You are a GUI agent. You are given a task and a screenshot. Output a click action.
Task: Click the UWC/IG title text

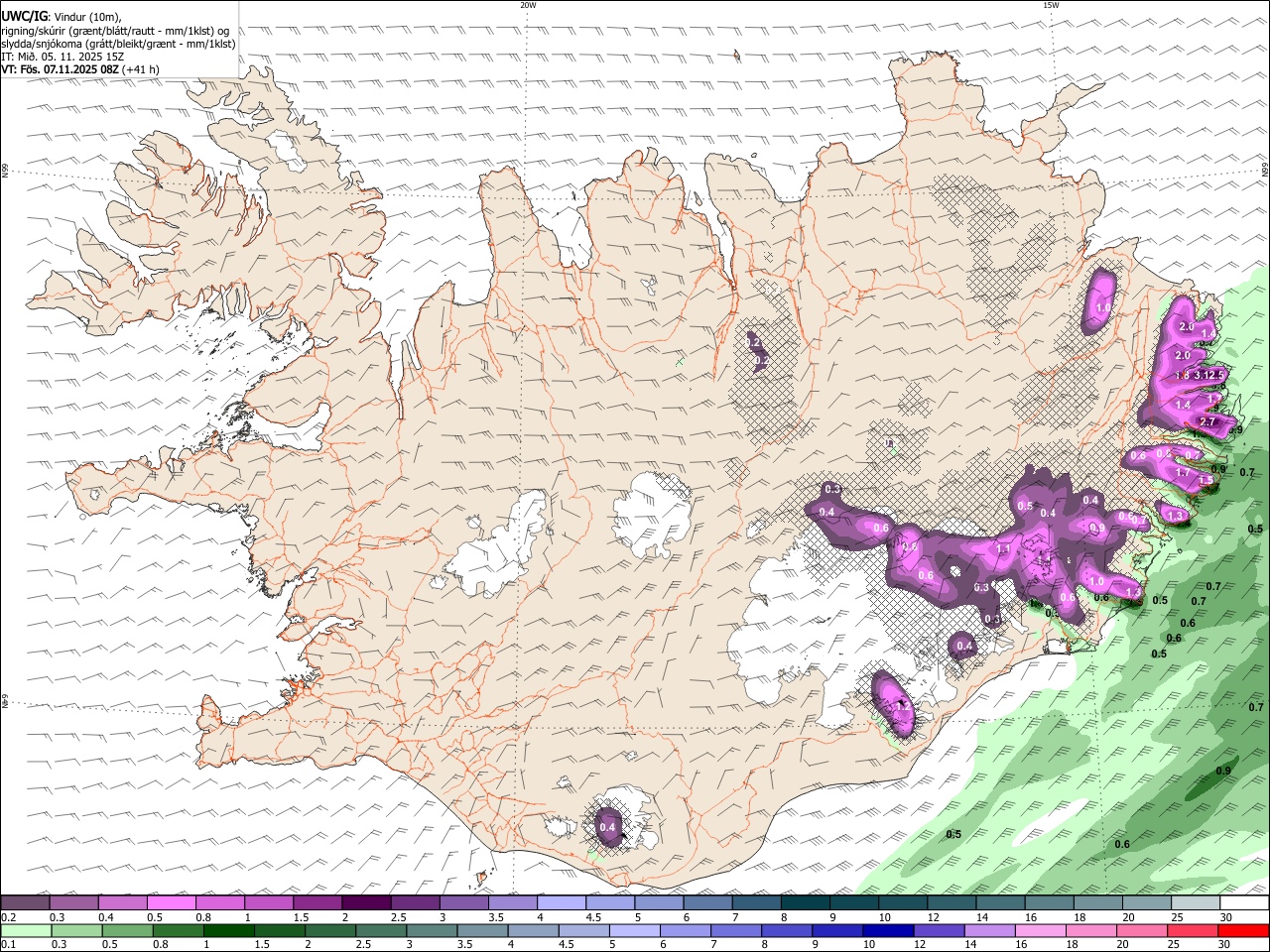[x=24, y=17]
